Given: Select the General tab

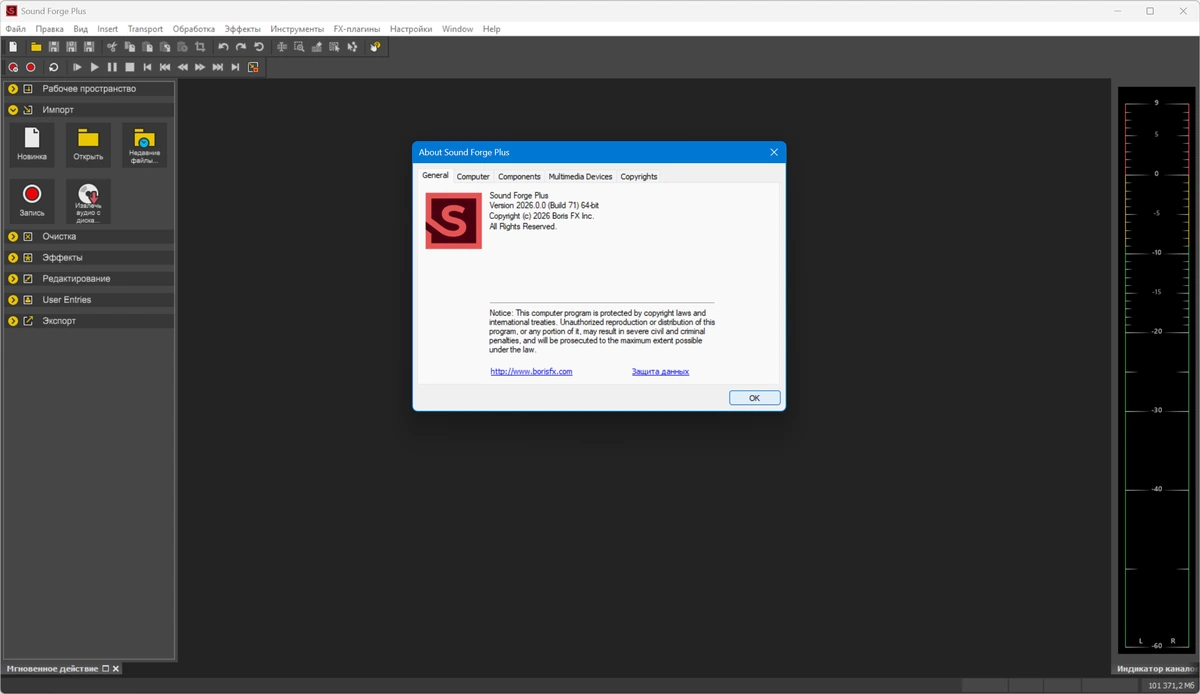Looking at the screenshot, I should click(x=435, y=175).
